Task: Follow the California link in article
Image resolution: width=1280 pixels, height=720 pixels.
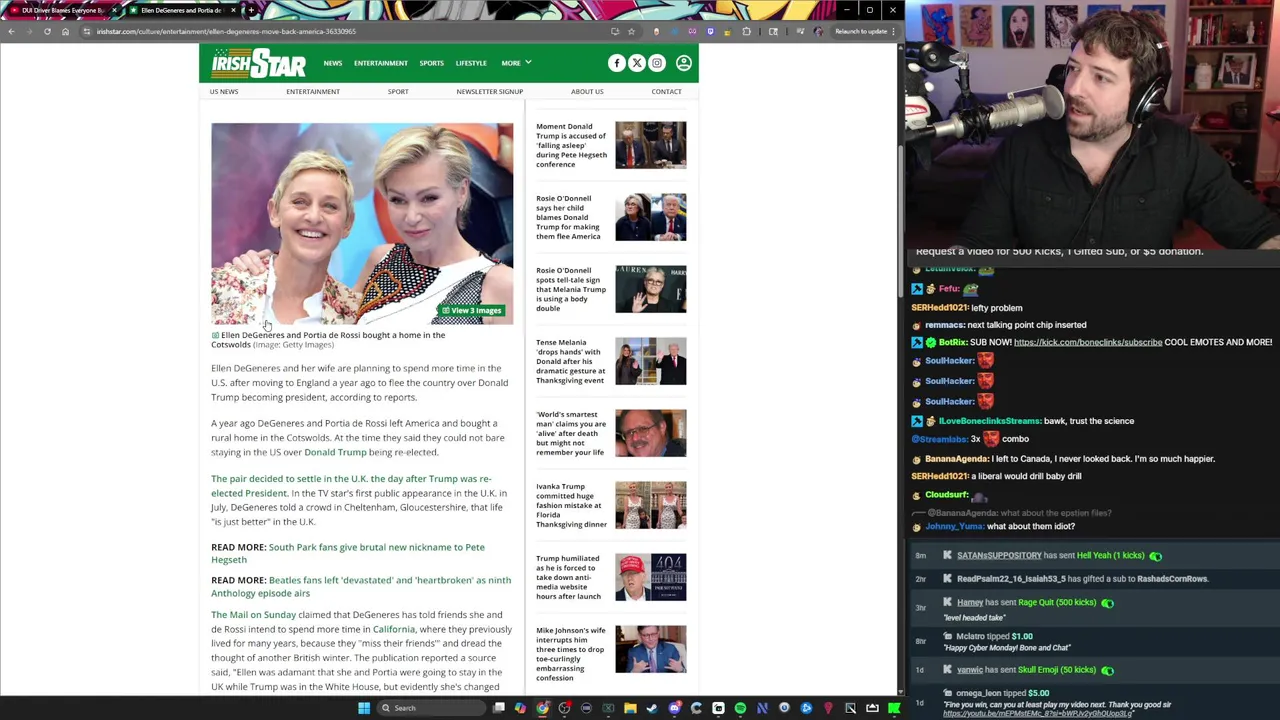Action: tap(394, 629)
